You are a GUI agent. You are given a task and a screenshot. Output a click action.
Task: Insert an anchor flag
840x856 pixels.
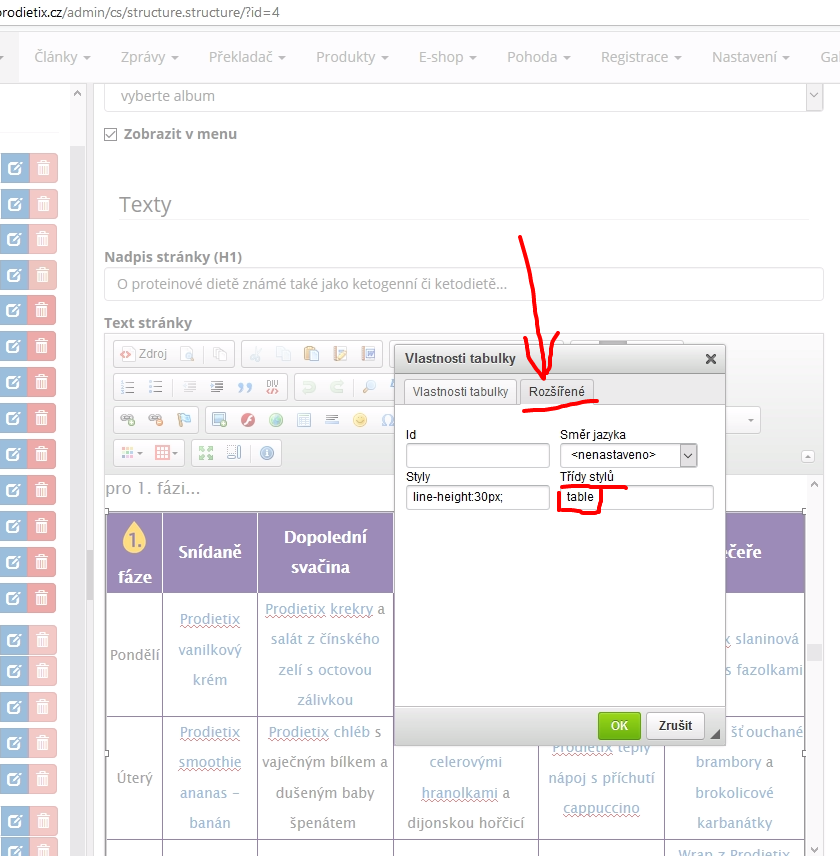click(184, 420)
